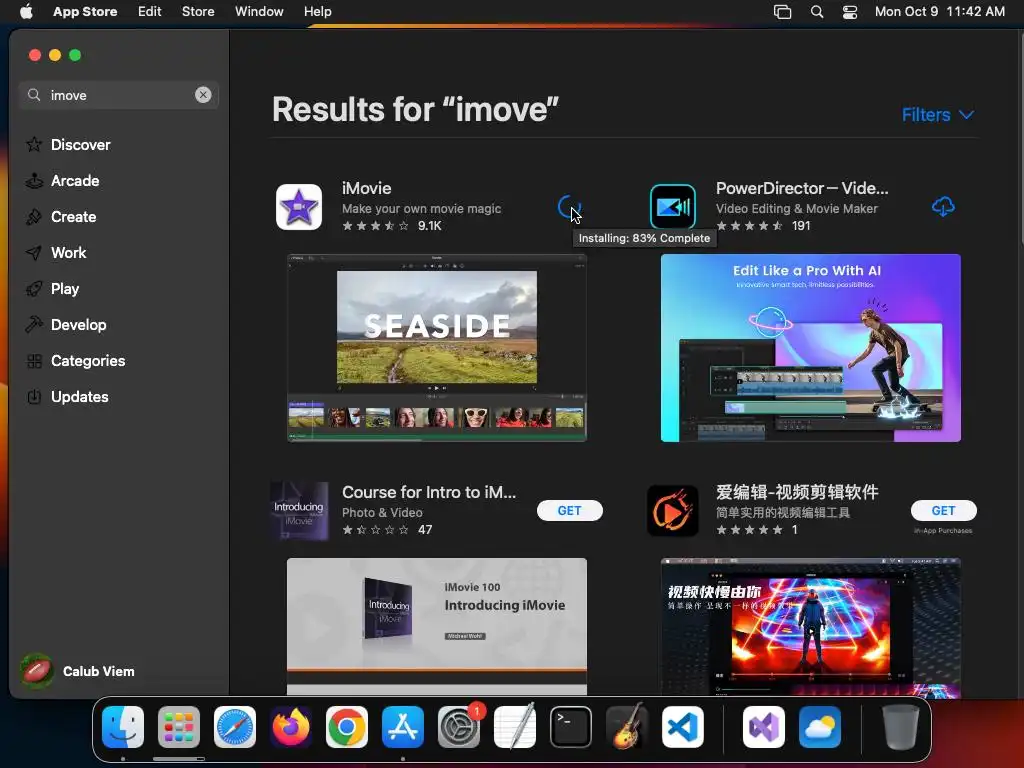Open Visual Studio from the Dock
This screenshot has width=1024, height=768.
click(763, 727)
